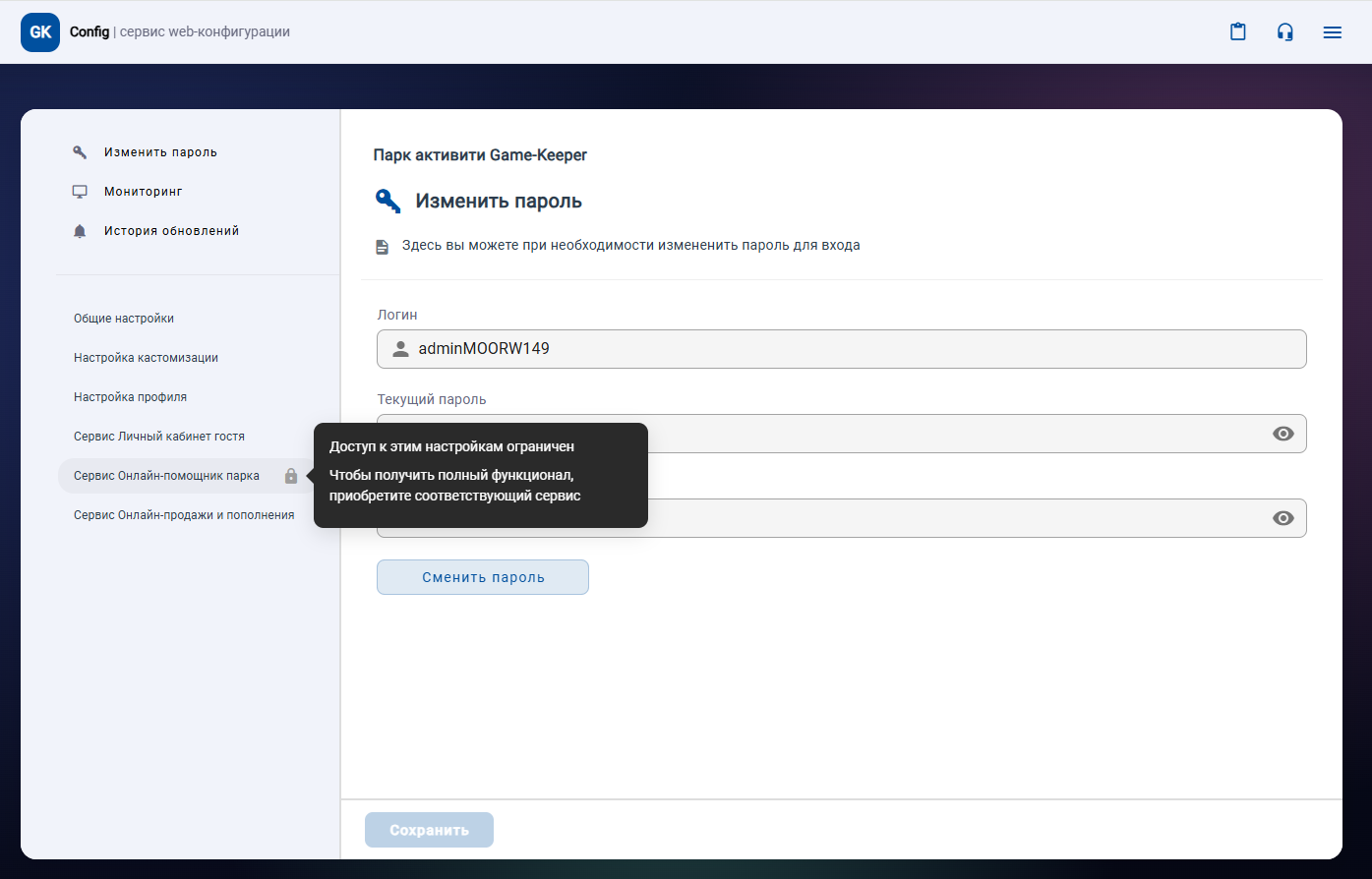Image resolution: width=1372 pixels, height=879 pixels.
Task: Open Общие настройки in sidebar
Action: click(124, 319)
